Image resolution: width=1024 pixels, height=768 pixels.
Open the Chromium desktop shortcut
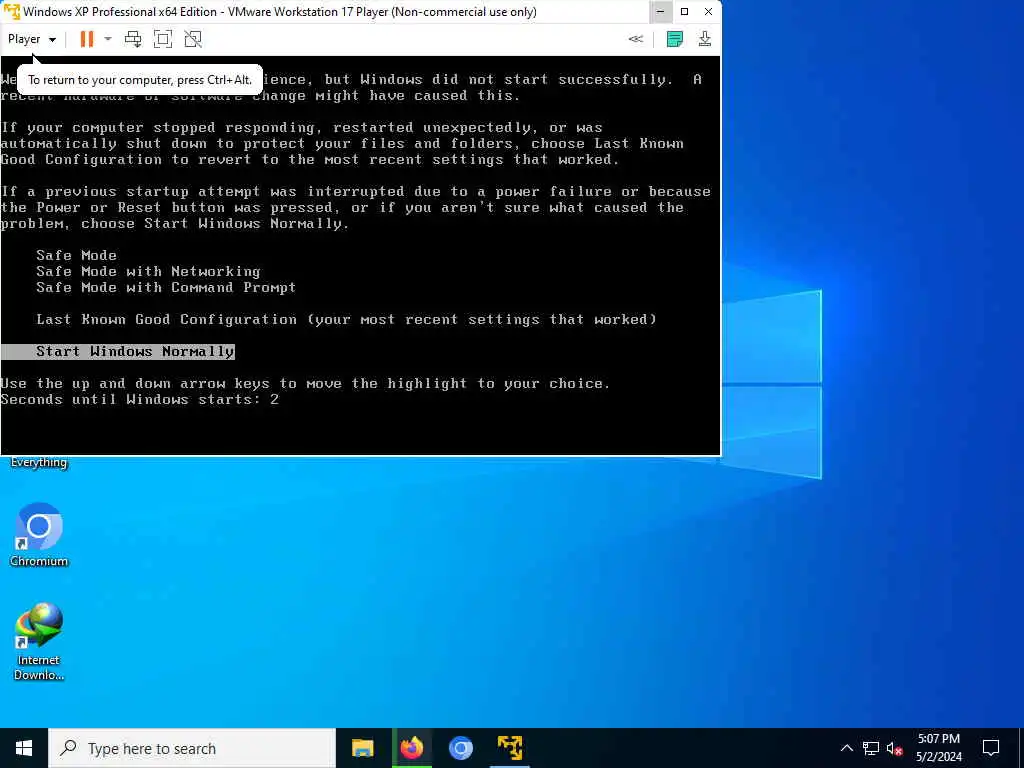(x=39, y=534)
